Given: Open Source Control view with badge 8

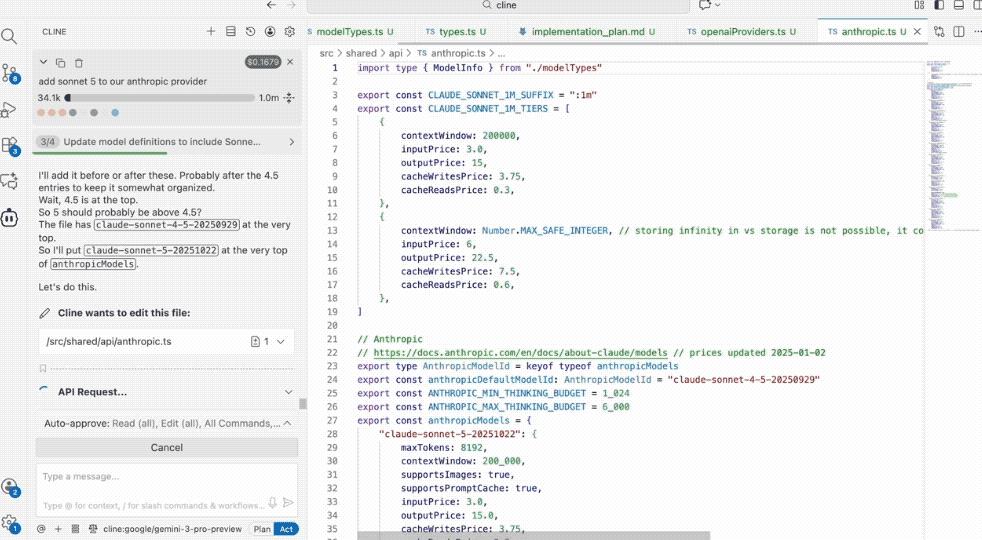Looking at the screenshot, I should (10, 73).
